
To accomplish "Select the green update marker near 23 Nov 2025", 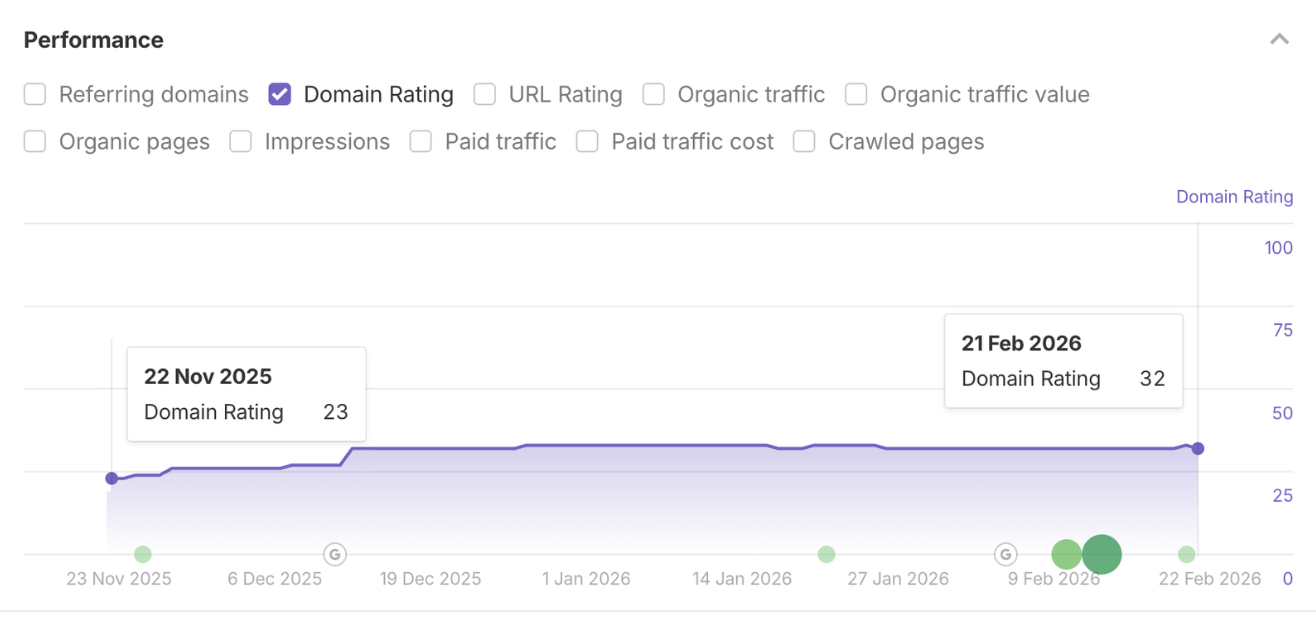I will pyautogui.click(x=142, y=553).
